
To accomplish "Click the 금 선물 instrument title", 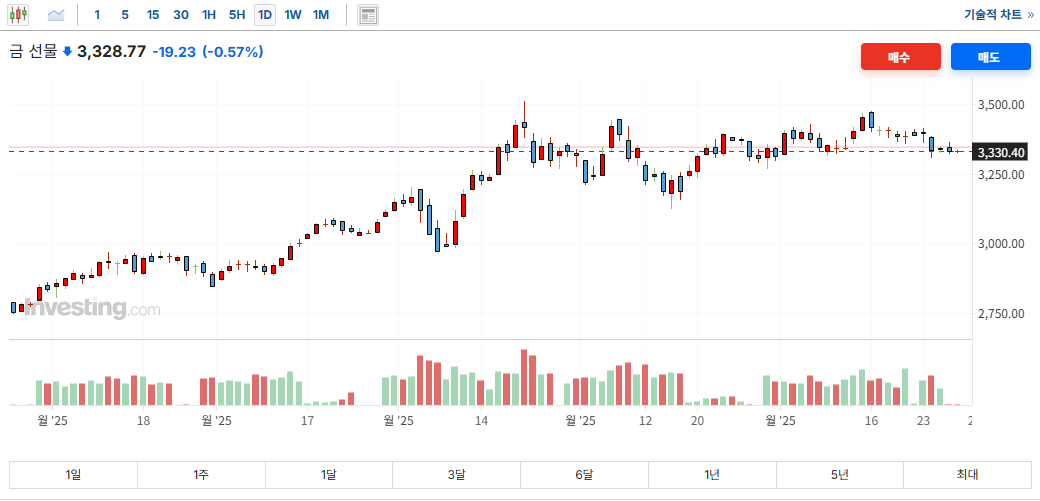I will (x=34, y=52).
